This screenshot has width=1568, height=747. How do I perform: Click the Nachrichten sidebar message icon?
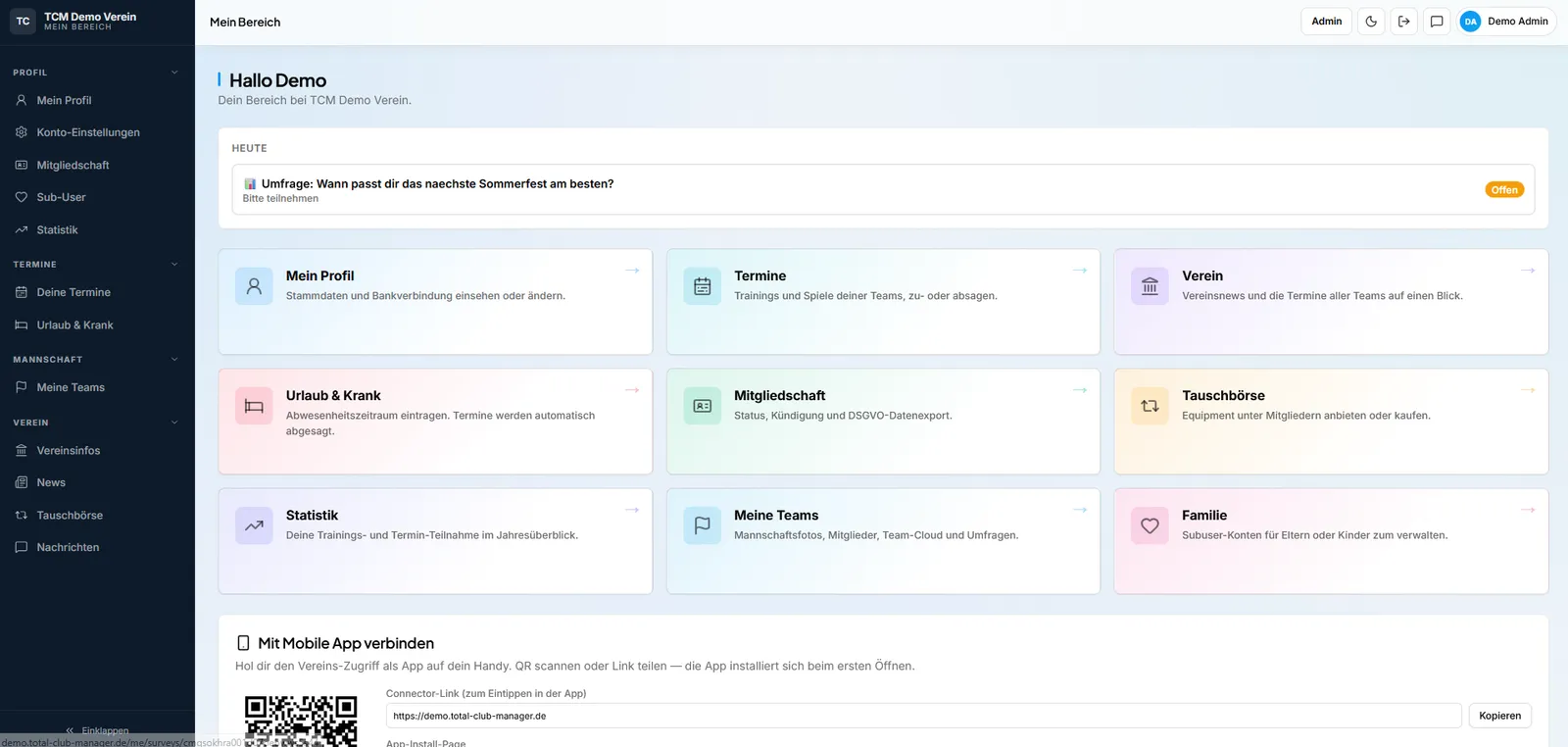(x=22, y=547)
